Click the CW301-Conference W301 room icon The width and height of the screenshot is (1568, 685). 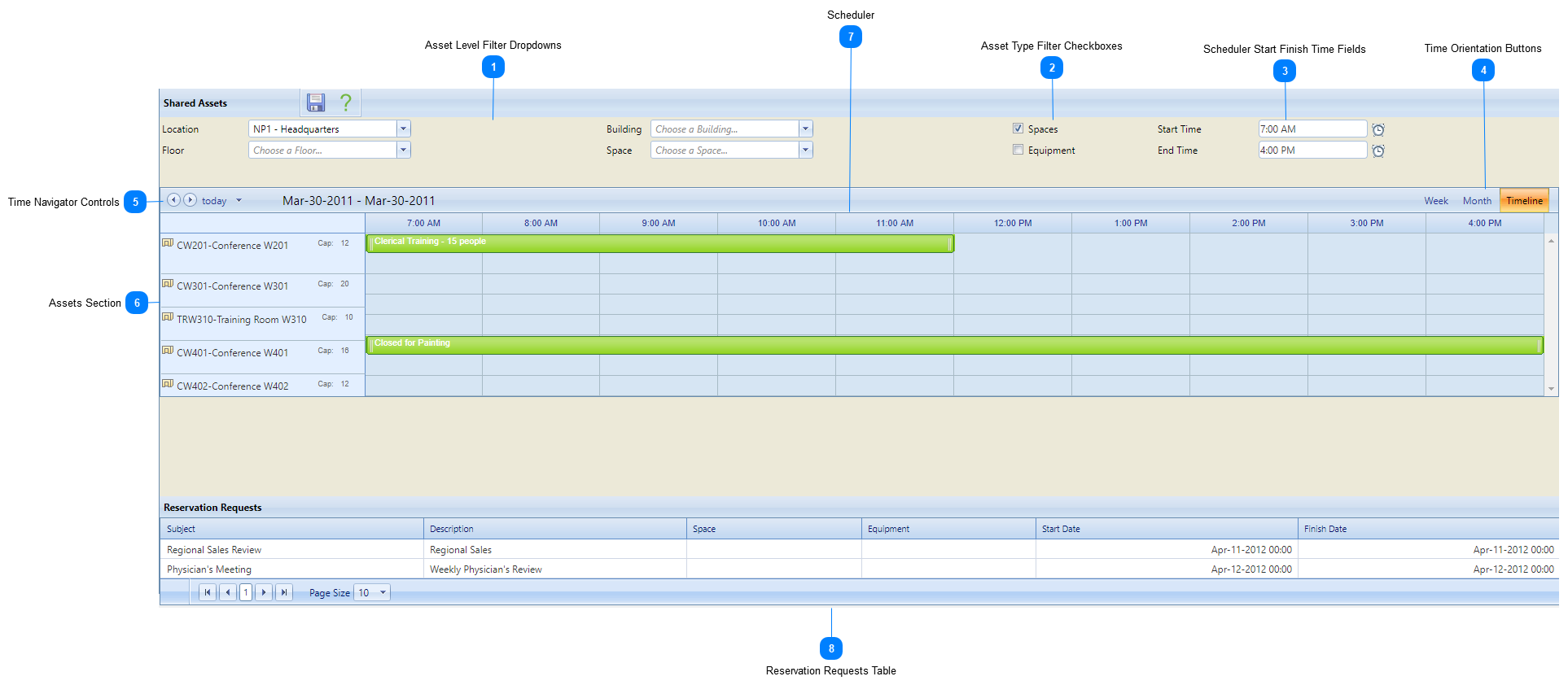[x=168, y=283]
